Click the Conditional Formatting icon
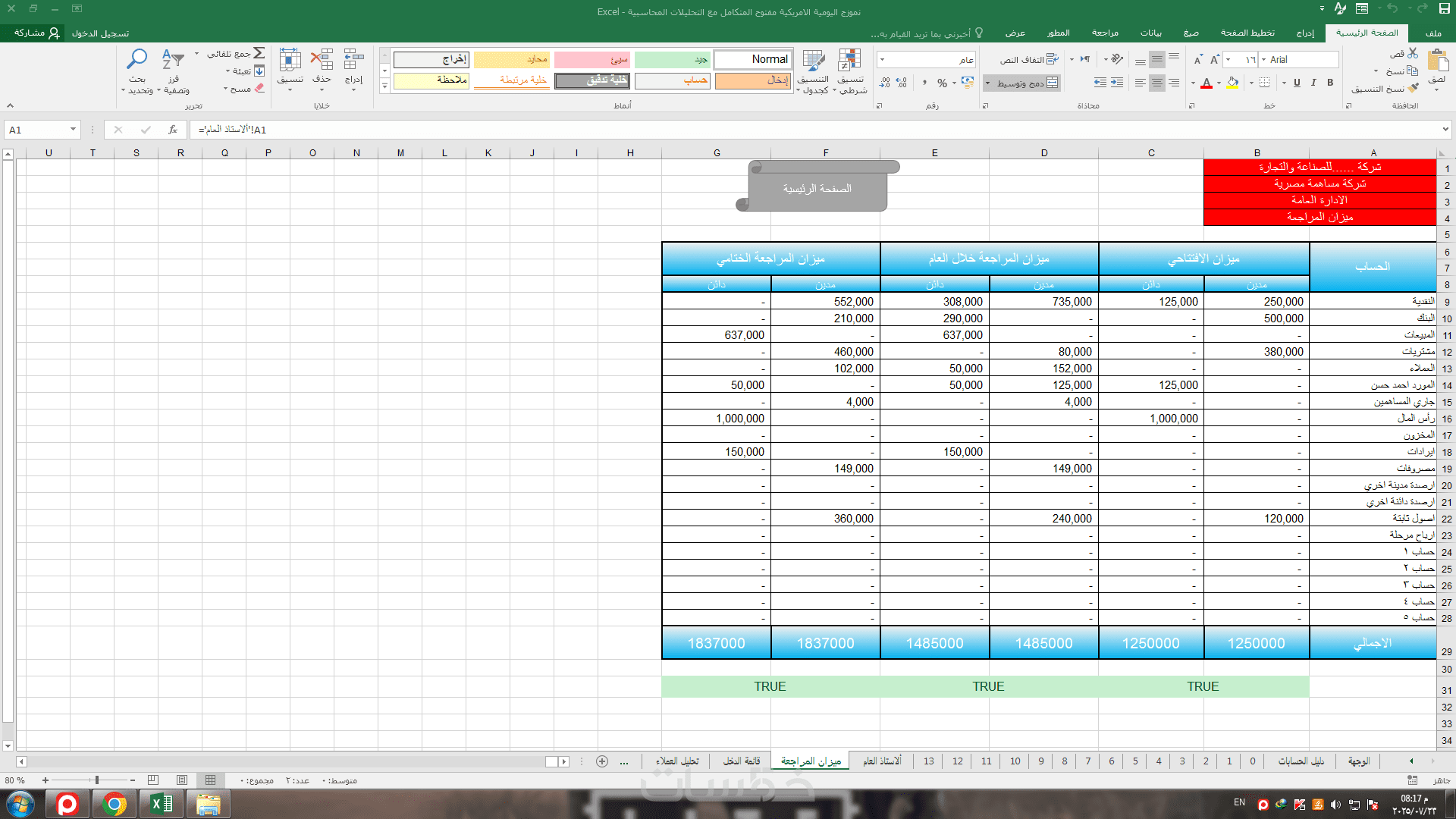1456x819 pixels. tap(850, 61)
